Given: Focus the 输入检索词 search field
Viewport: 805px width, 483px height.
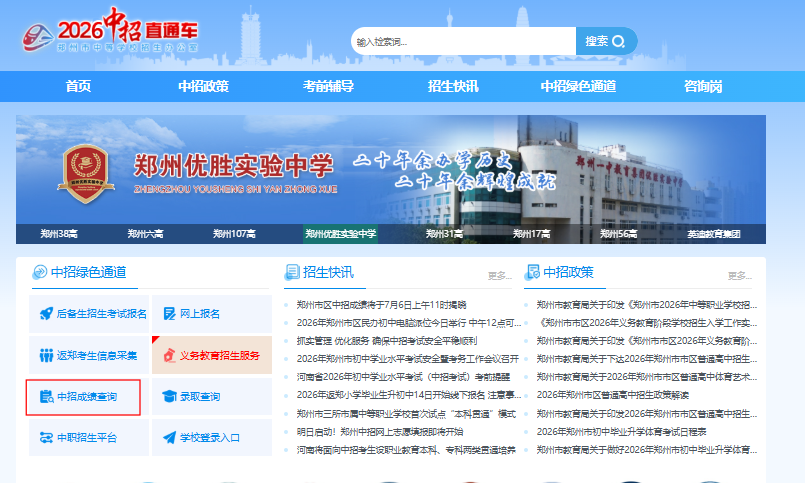Looking at the screenshot, I should coord(463,41).
